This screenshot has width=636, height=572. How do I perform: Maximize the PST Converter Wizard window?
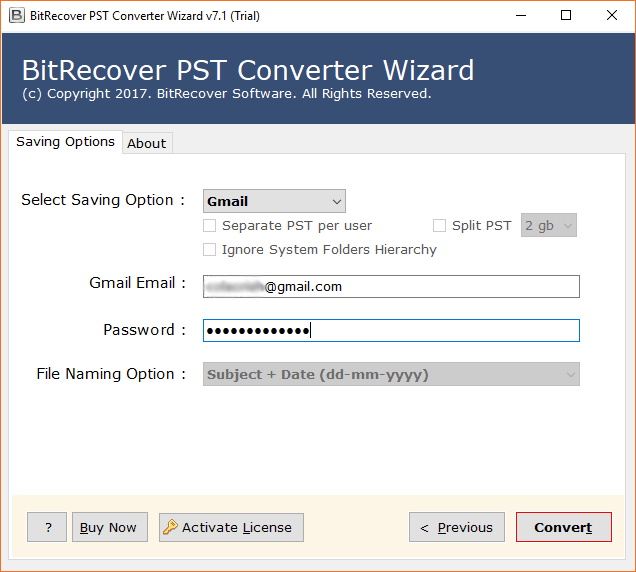pos(566,15)
